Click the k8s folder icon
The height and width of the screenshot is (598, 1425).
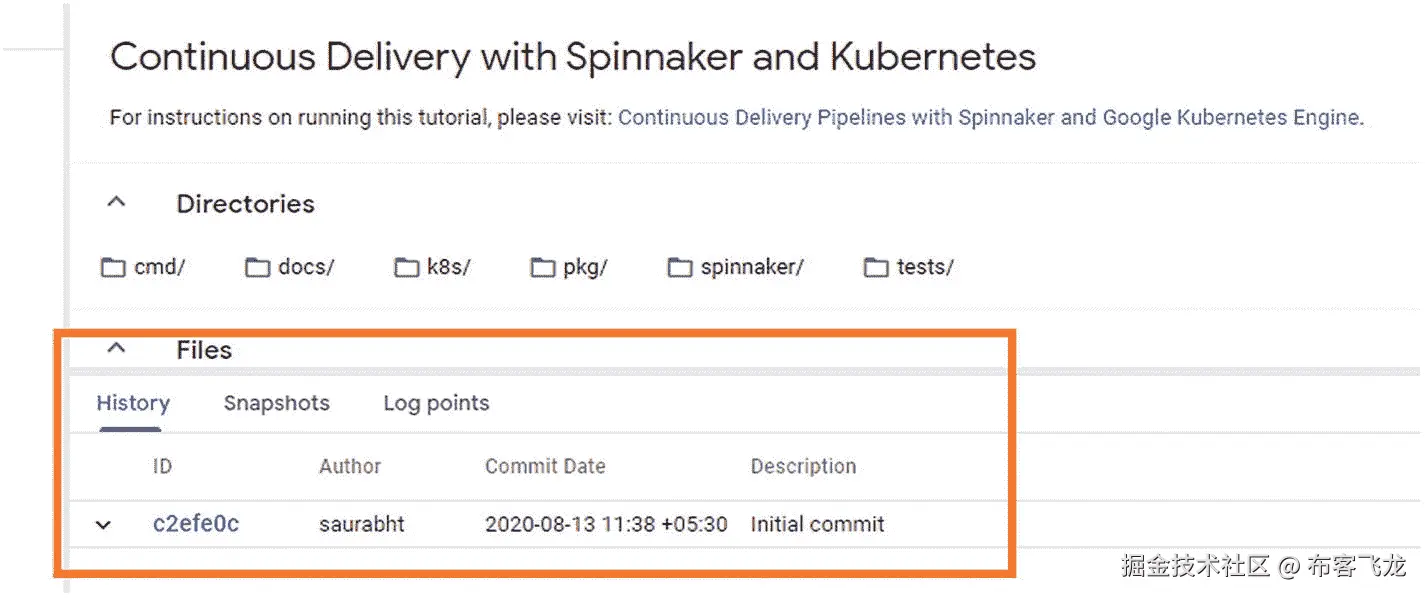pyautogui.click(x=406, y=268)
